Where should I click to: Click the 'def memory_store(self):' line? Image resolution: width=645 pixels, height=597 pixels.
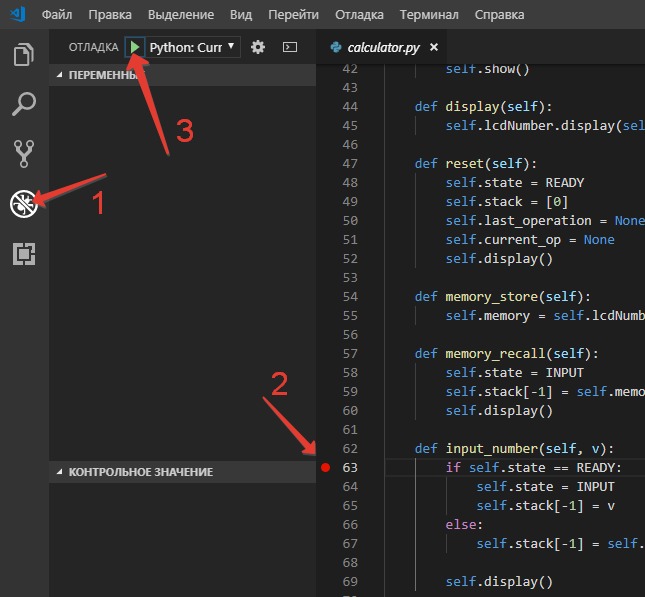point(503,297)
